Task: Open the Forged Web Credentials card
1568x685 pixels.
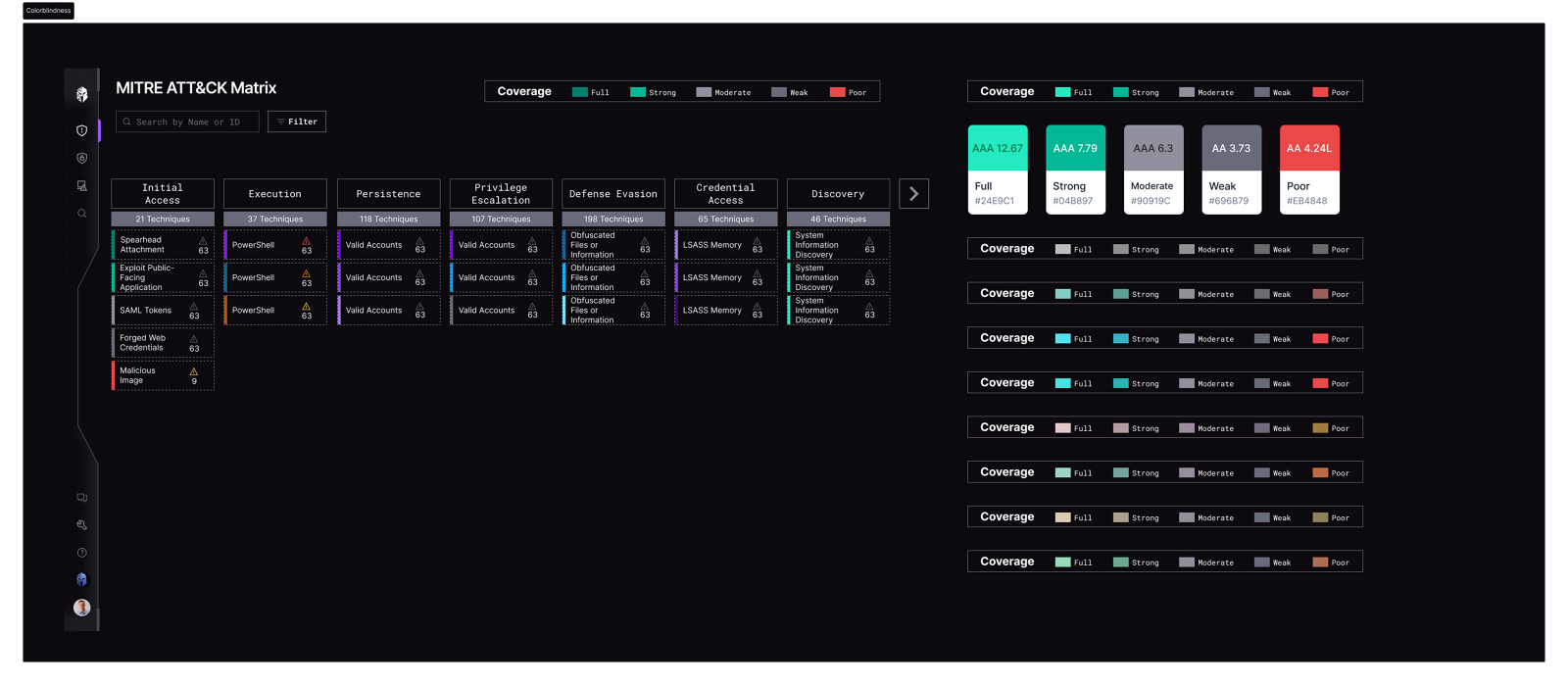Action: coord(163,343)
